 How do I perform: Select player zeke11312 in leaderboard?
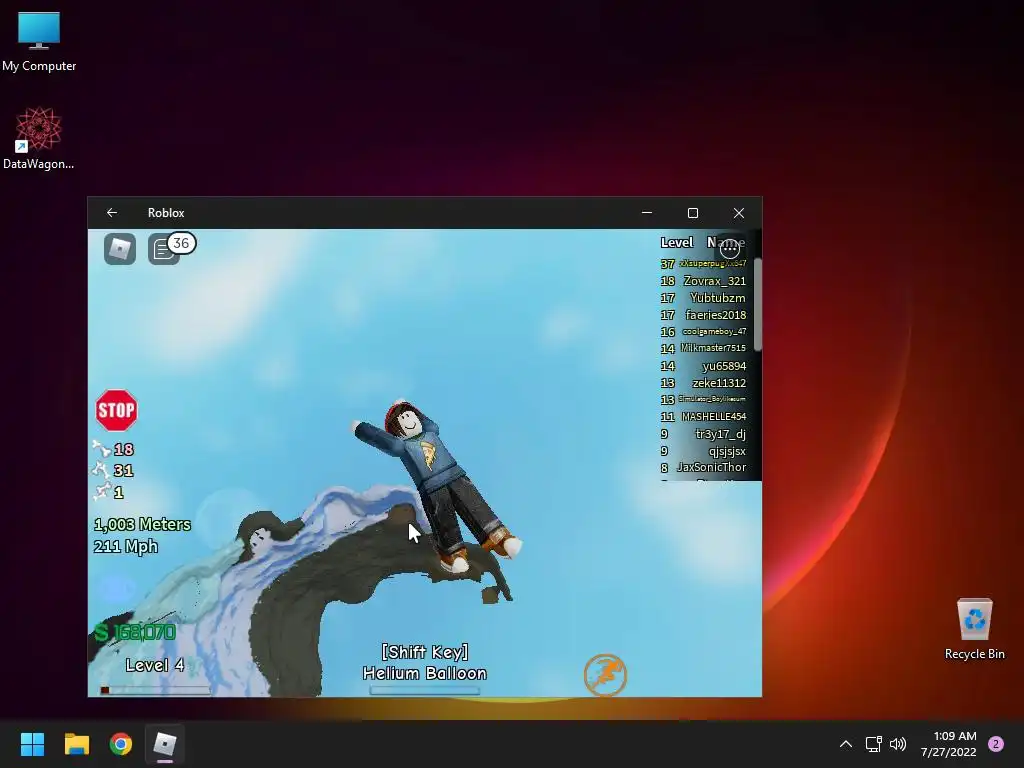703,383
